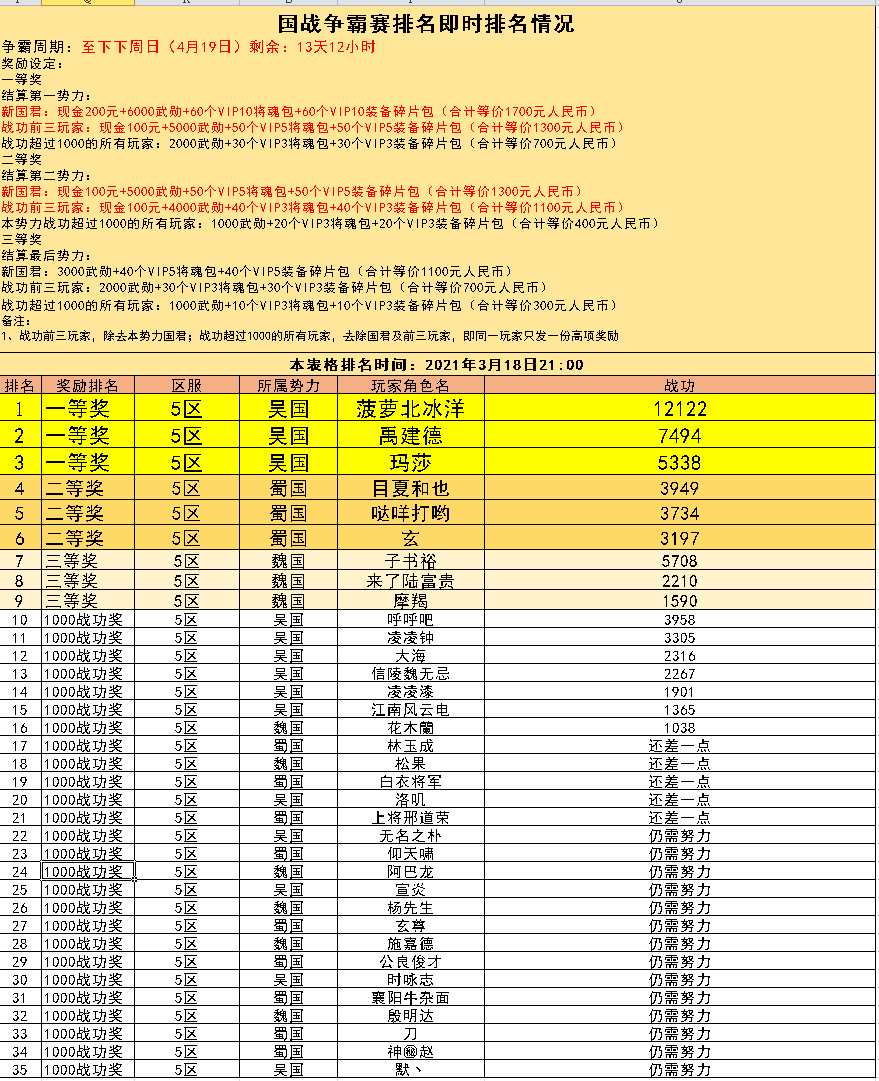Viewport: 879px width, 1081px height.
Task: Select player name cell 白衣将军
Action: [x=411, y=781]
